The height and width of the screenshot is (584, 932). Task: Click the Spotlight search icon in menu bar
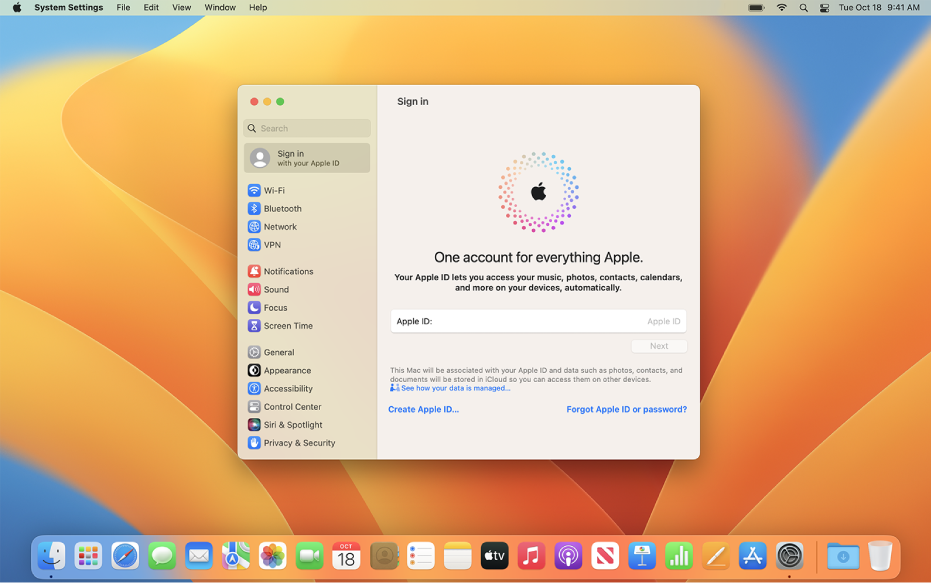[803, 7]
